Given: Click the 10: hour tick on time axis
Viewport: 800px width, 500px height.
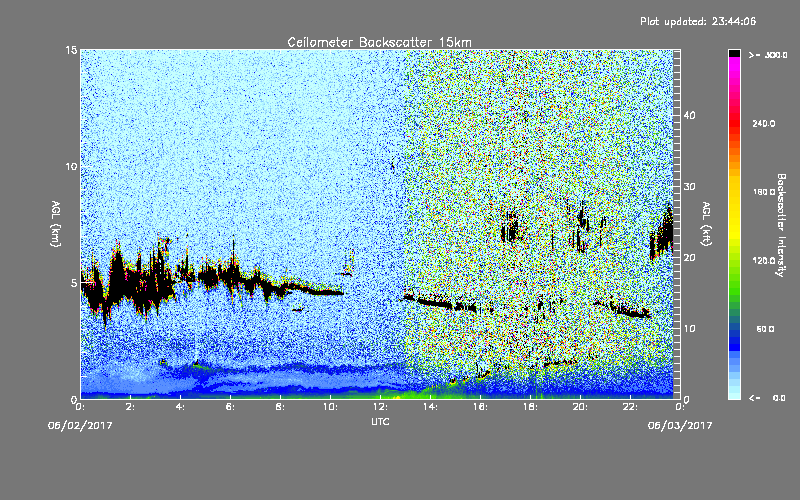Looking at the screenshot, I should (331, 407).
